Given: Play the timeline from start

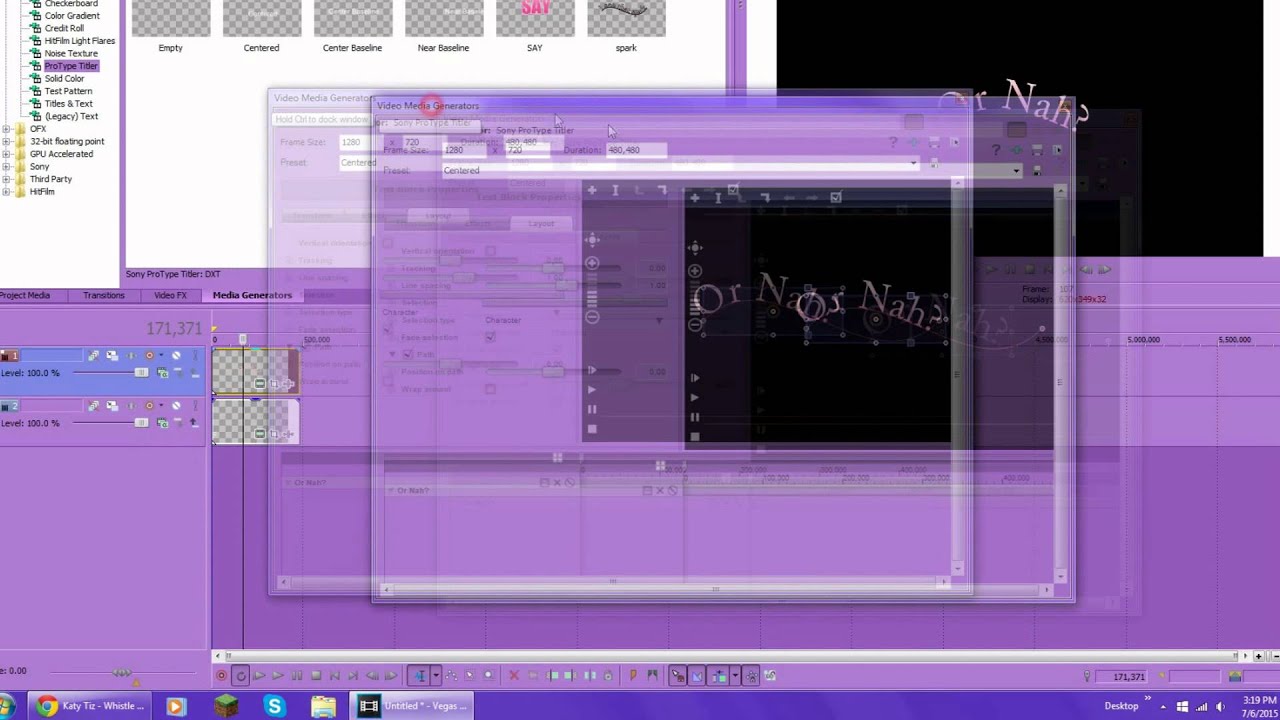Looking at the screenshot, I should (x=259, y=676).
